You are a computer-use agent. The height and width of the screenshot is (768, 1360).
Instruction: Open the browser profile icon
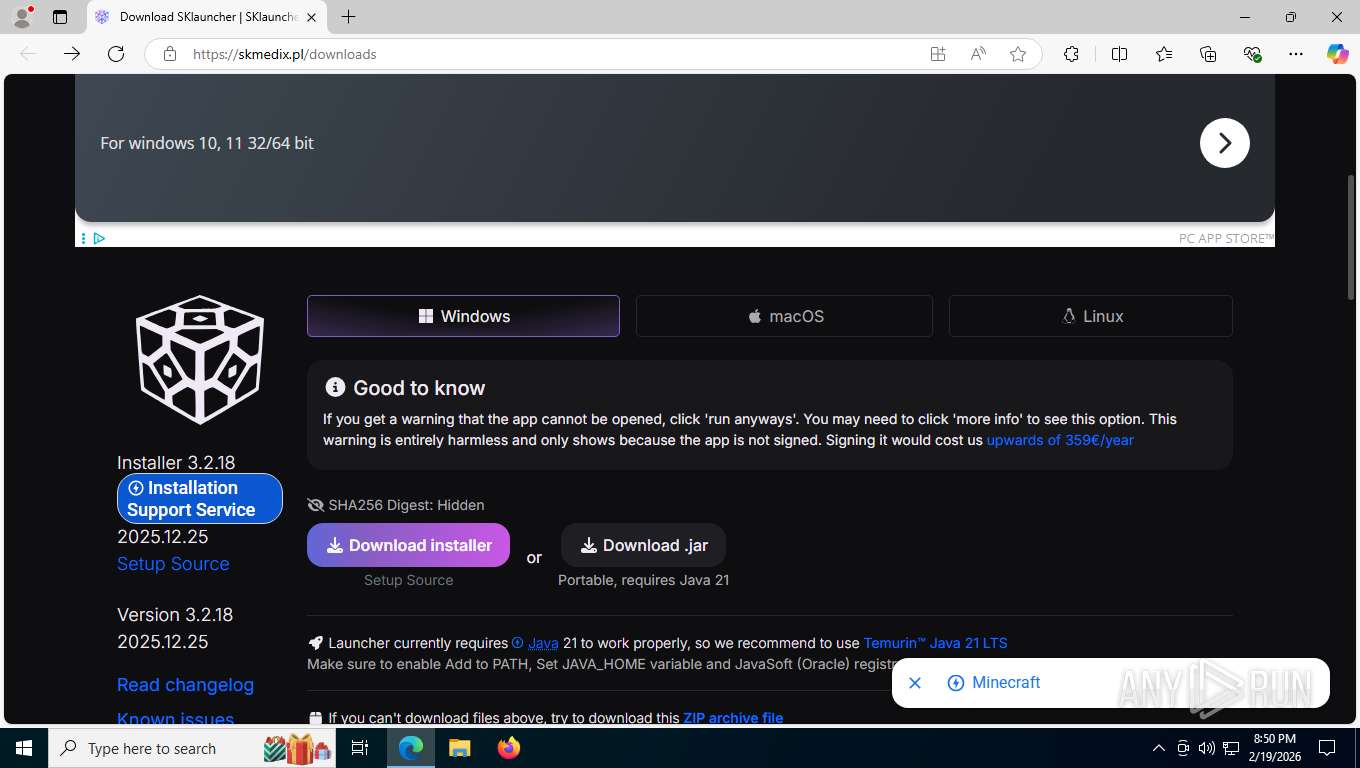coord(21,17)
